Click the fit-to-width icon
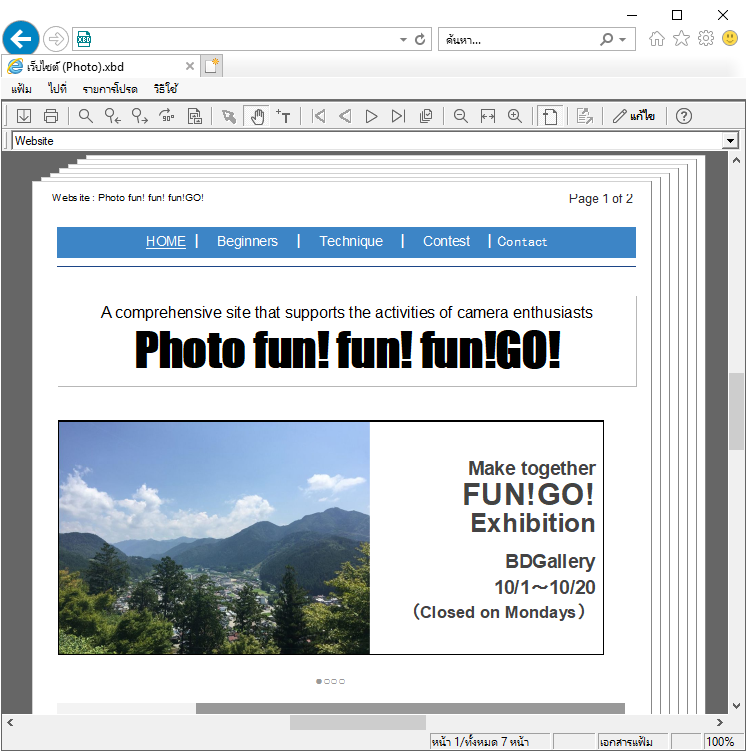The width and height of the screenshot is (747, 752). tap(488, 116)
